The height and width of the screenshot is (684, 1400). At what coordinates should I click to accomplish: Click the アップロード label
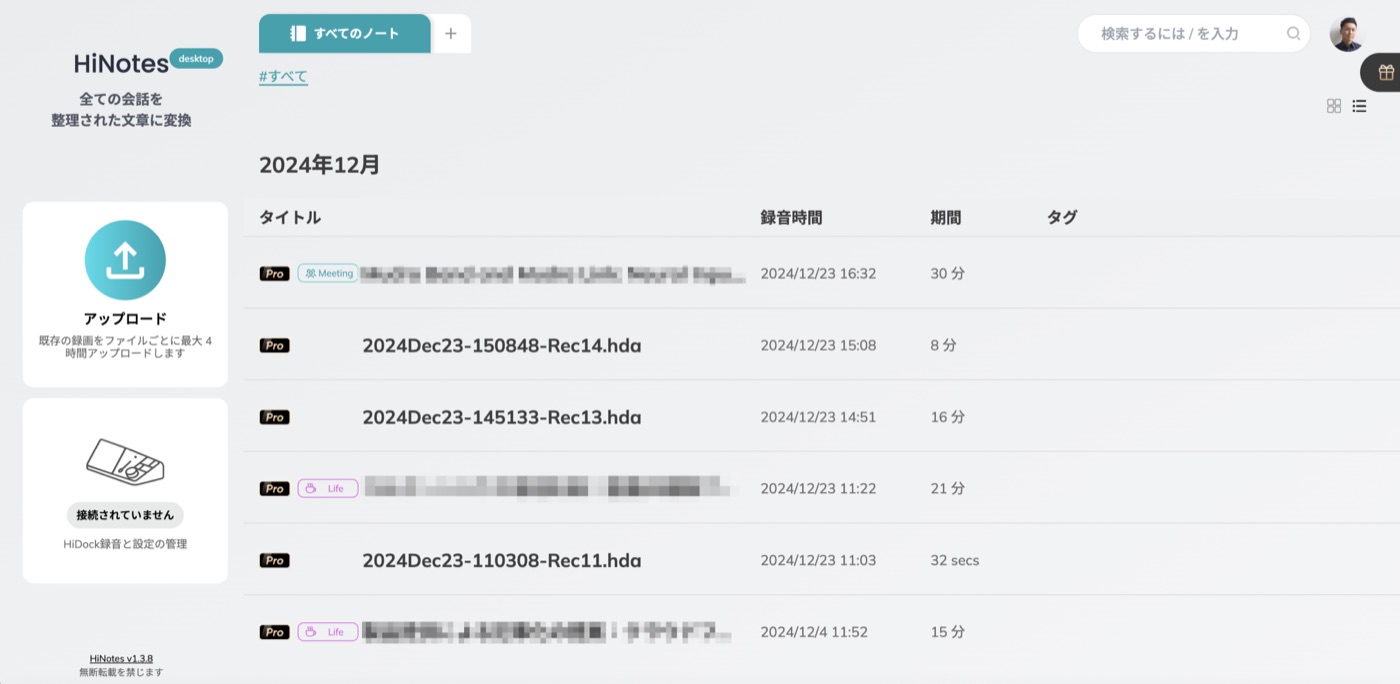click(125, 319)
